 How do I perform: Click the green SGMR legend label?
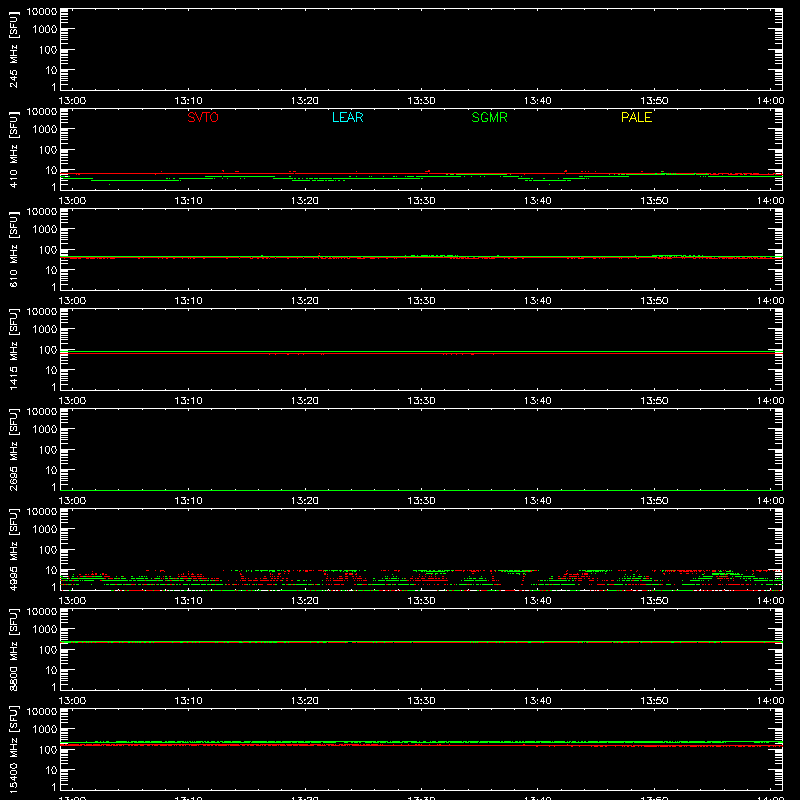tap(489, 117)
